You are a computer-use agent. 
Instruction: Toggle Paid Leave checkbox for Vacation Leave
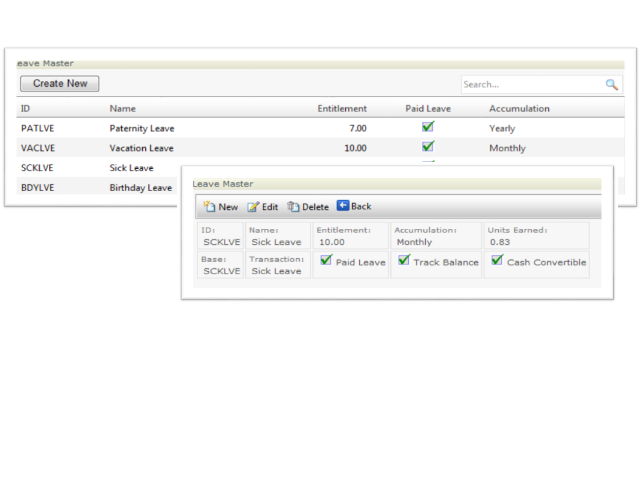pos(428,147)
